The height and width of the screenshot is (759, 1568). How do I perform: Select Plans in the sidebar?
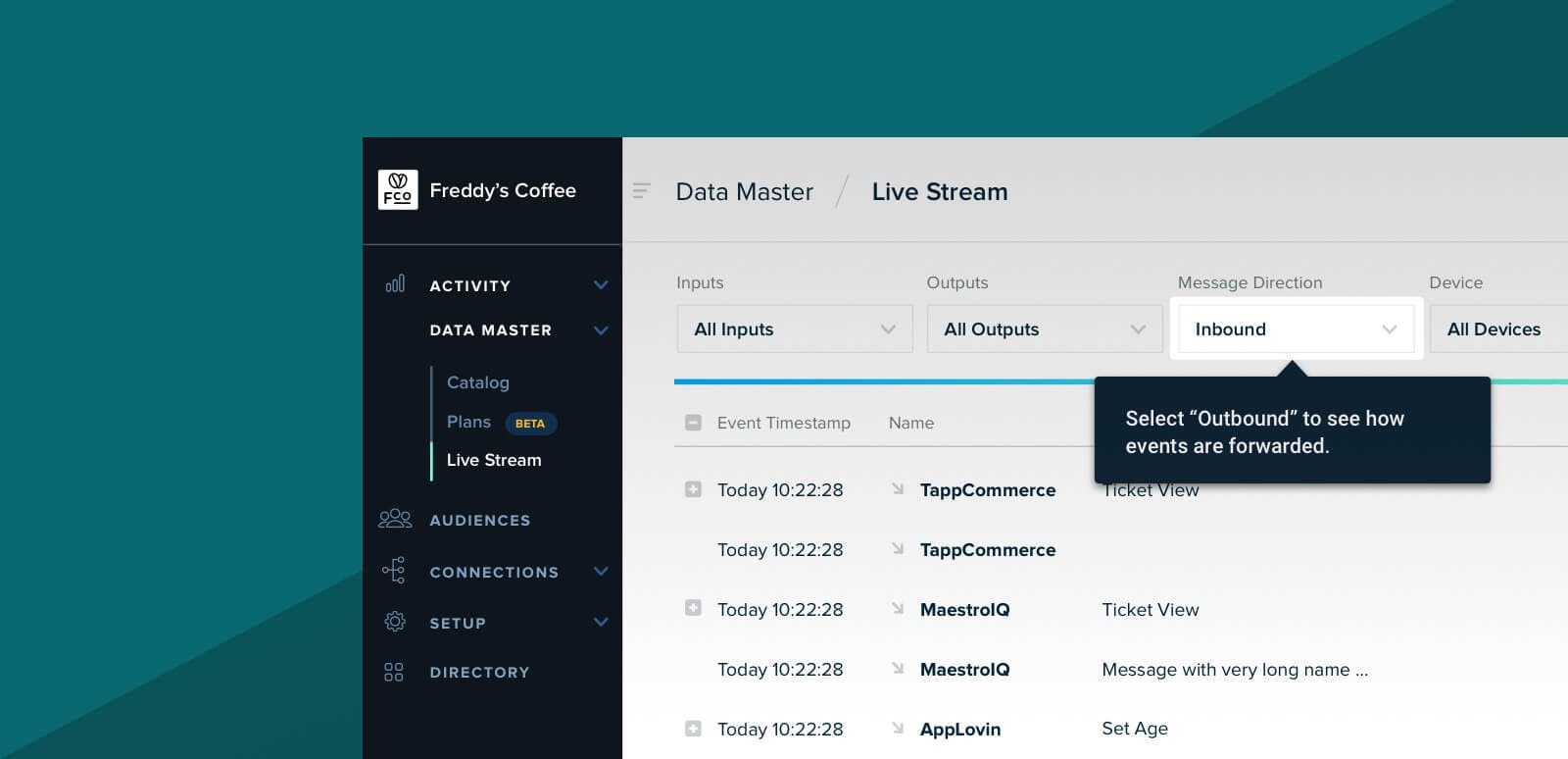[x=468, y=422]
